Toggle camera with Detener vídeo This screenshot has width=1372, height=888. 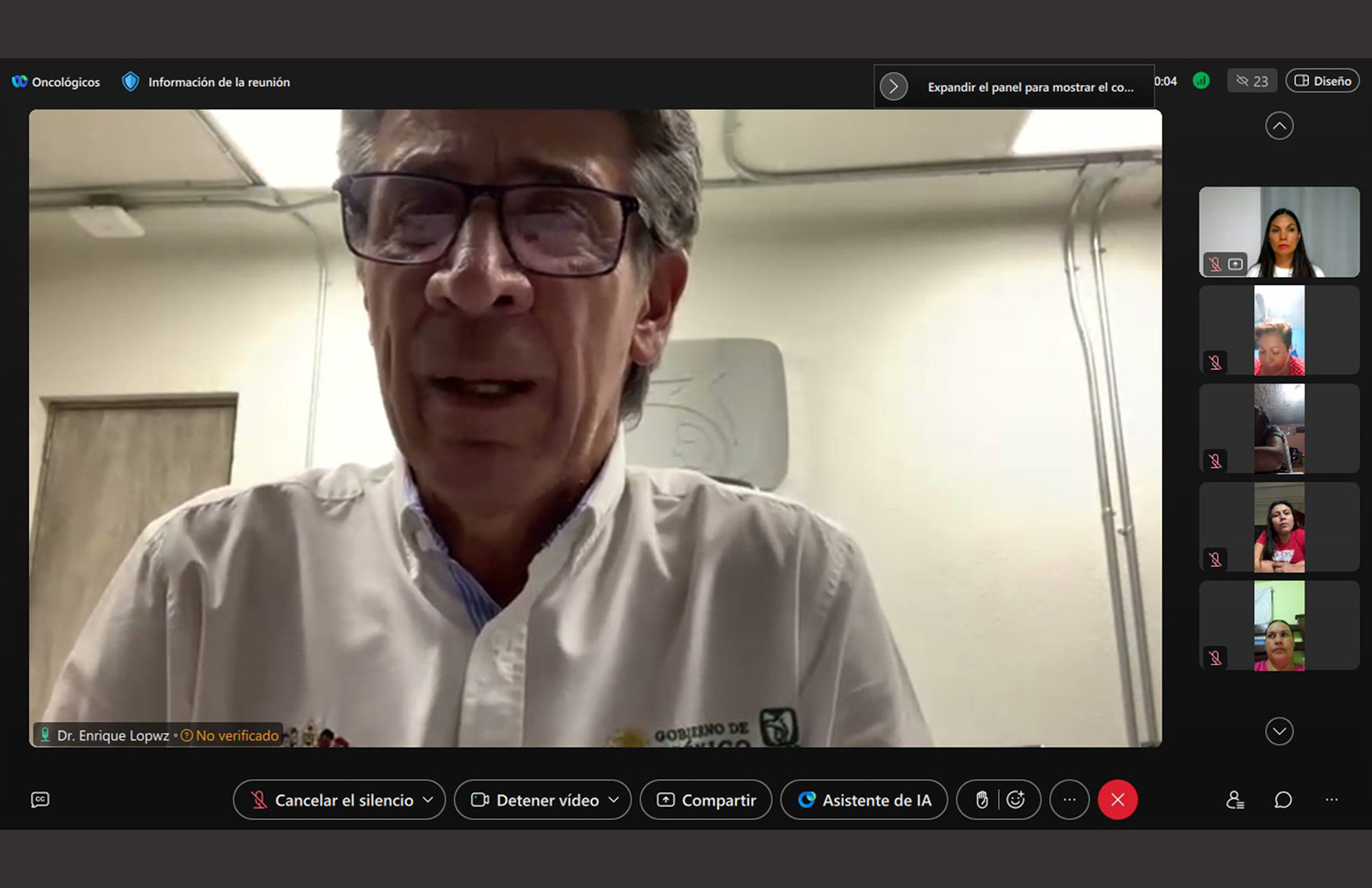pos(535,800)
